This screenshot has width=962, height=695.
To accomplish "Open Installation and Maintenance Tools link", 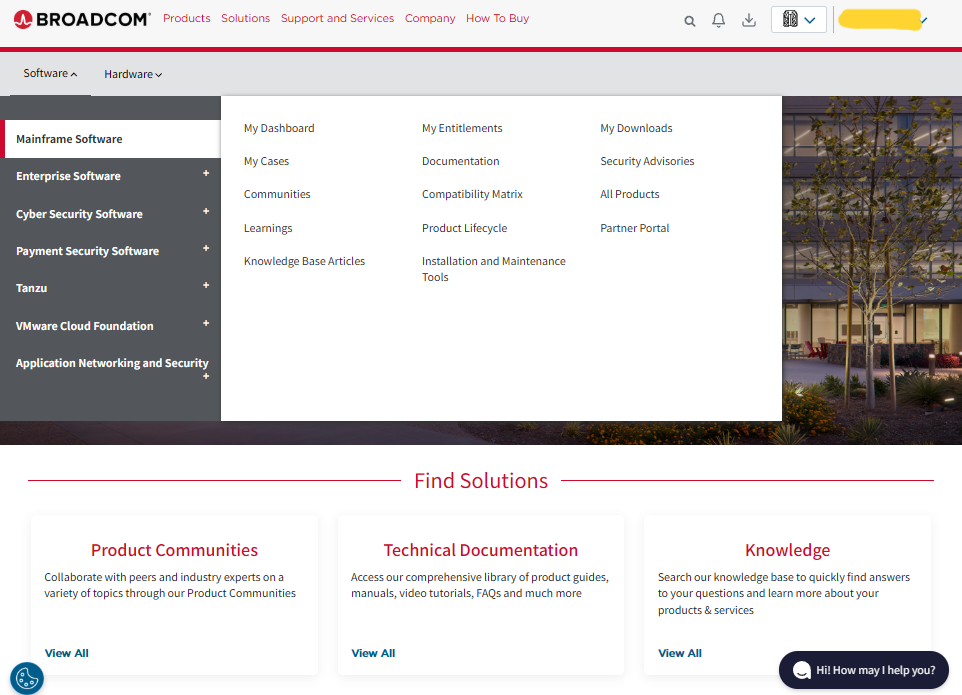I will tap(494, 269).
